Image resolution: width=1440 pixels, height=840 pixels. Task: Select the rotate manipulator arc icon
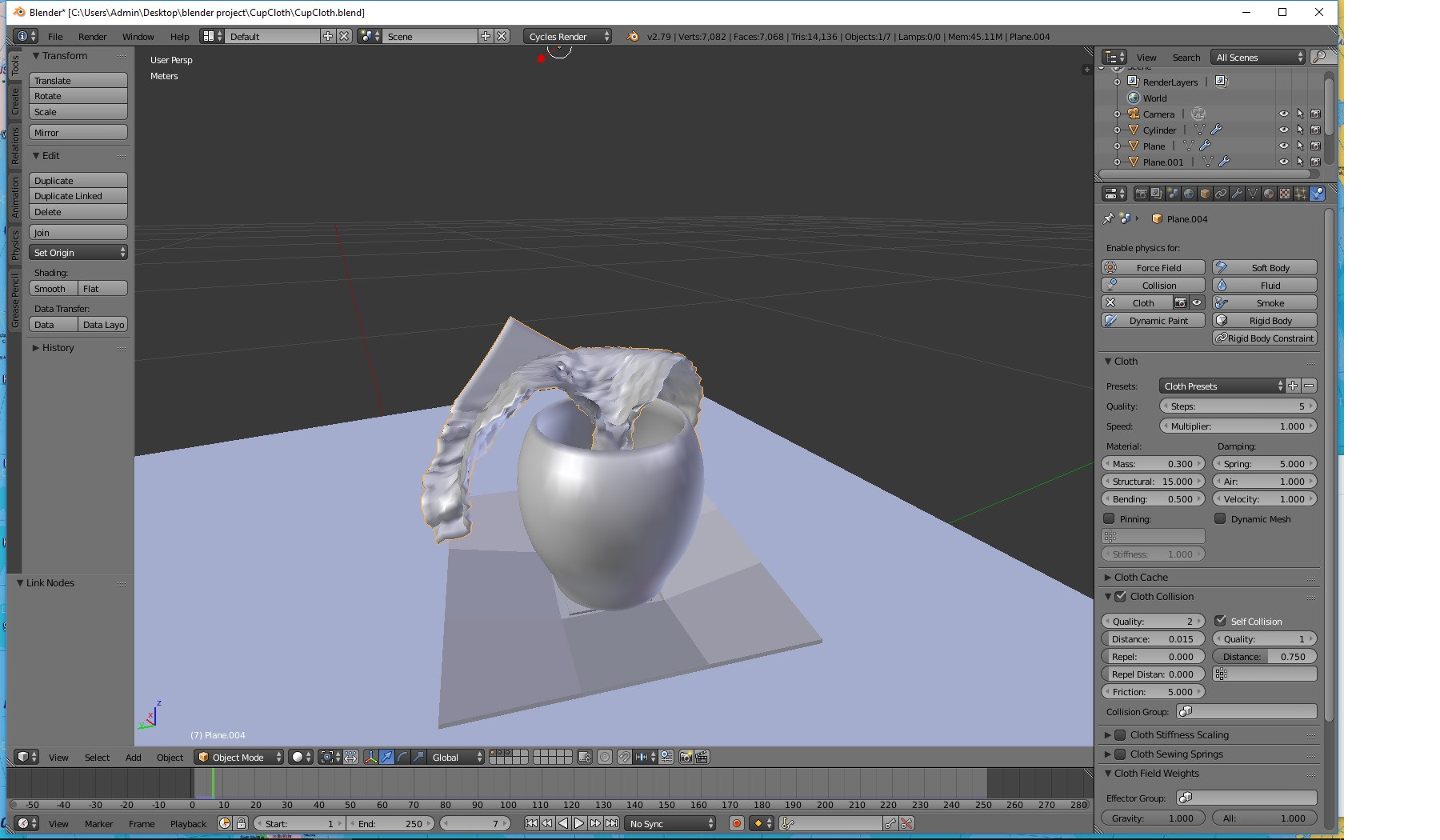coord(402,757)
